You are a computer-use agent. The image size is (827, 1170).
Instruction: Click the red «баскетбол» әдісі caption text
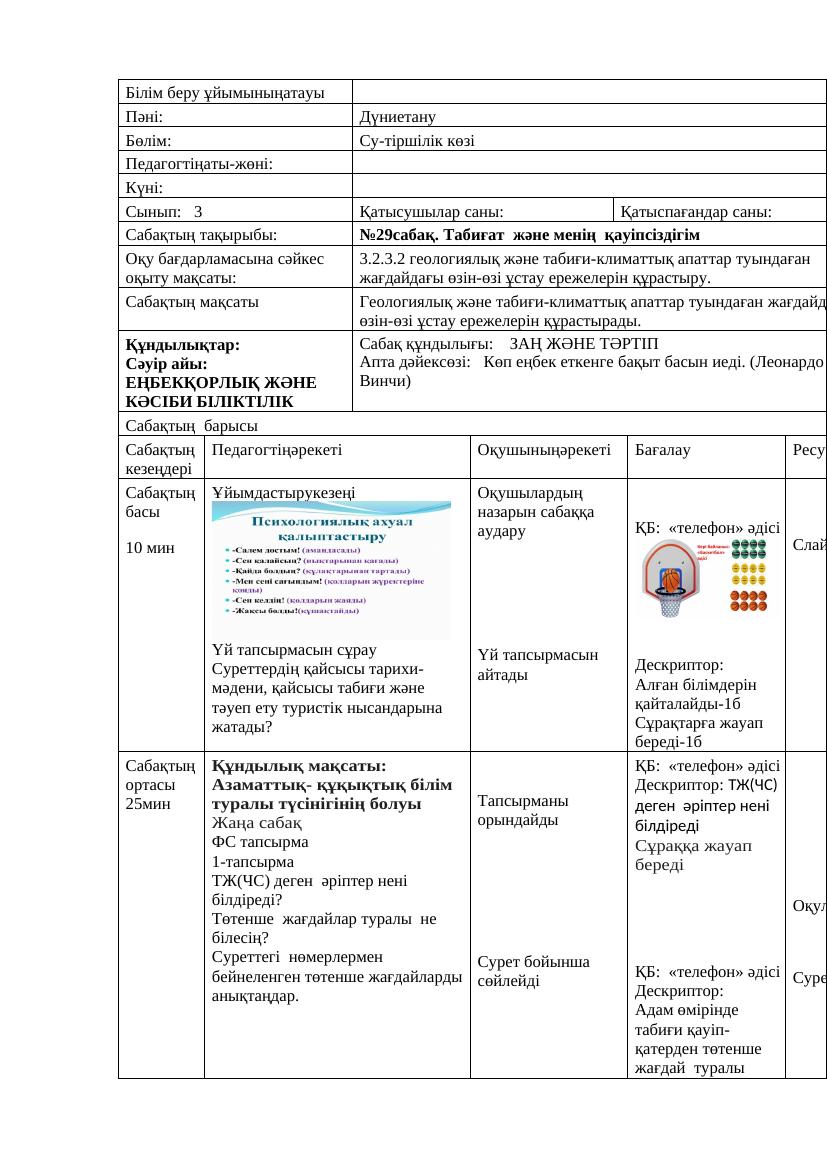pos(713,551)
